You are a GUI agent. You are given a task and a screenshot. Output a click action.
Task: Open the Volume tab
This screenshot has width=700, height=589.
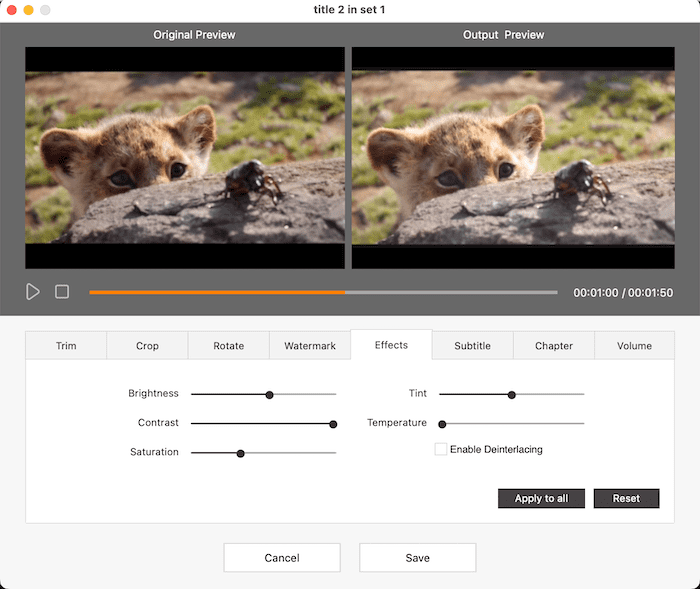(x=634, y=346)
